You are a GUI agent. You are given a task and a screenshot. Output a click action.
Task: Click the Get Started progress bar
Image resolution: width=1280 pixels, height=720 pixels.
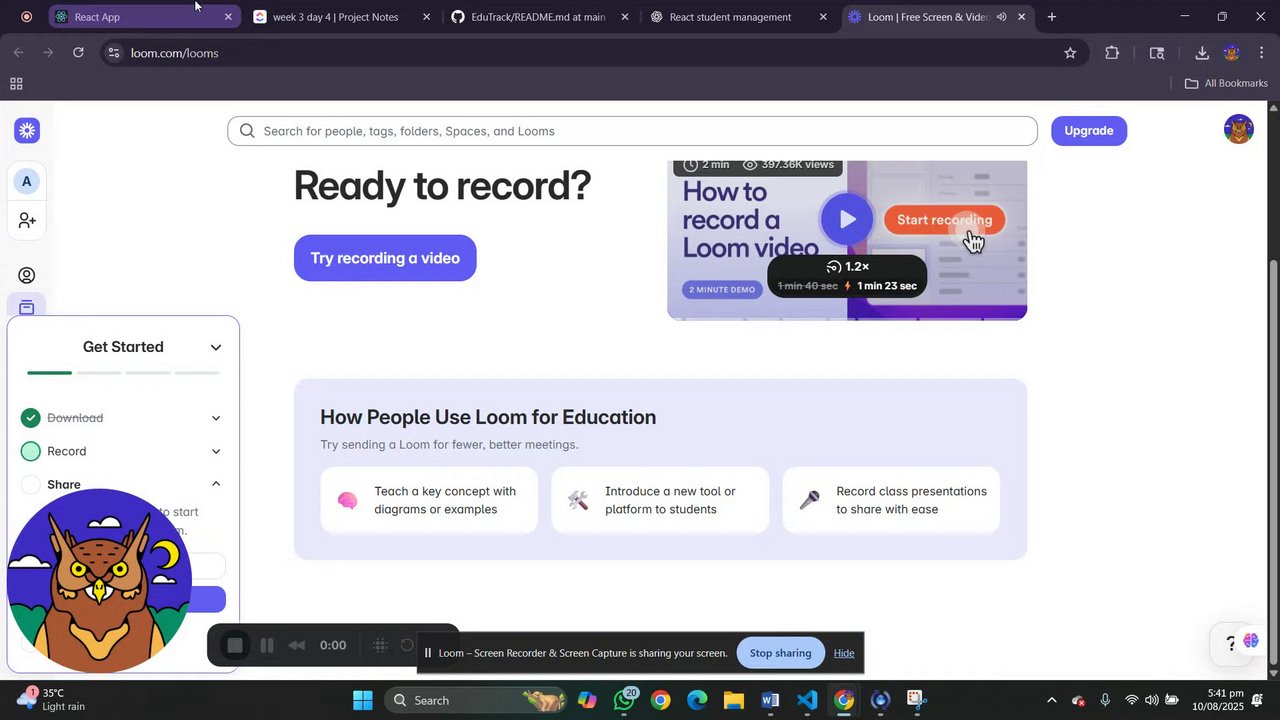(x=123, y=373)
